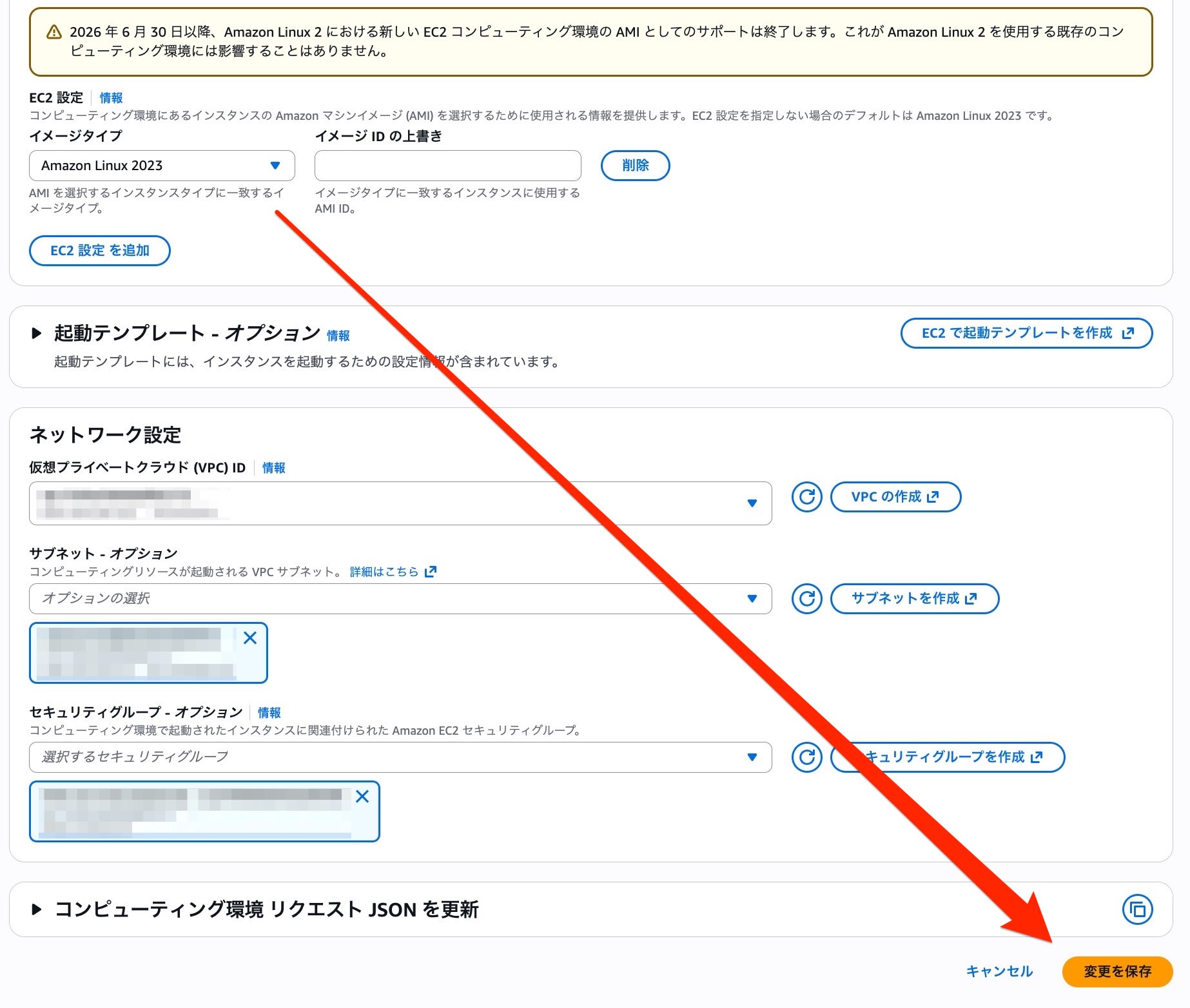Refresh the security group list
The height and width of the screenshot is (1008, 1190).
click(x=806, y=757)
